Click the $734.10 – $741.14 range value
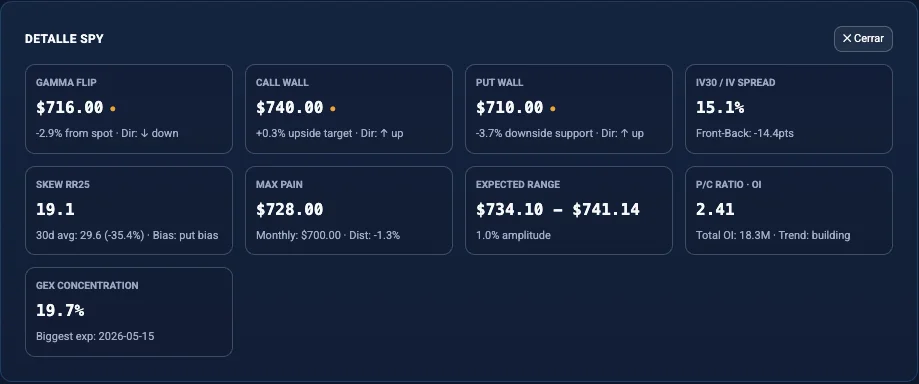Viewport: 919px width, 384px height. [x=557, y=209]
